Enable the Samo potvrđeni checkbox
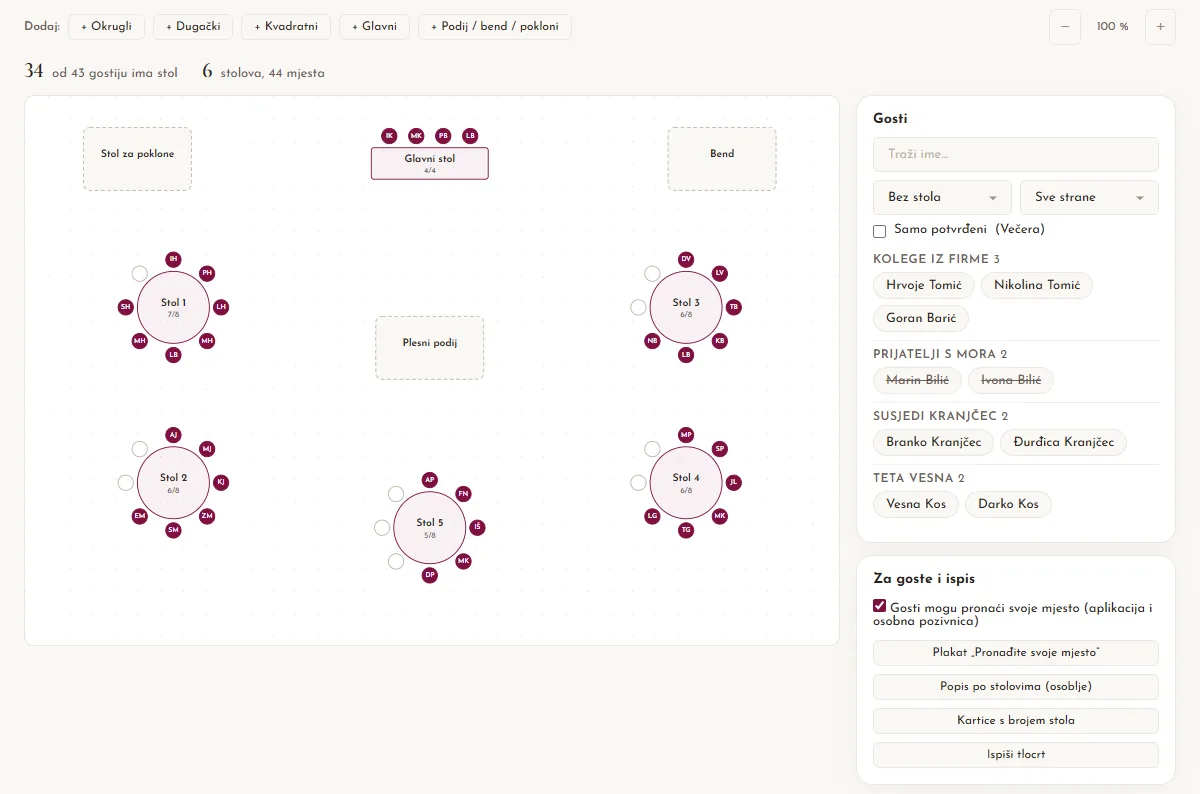This screenshot has width=1200, height=794. point(880,231)
